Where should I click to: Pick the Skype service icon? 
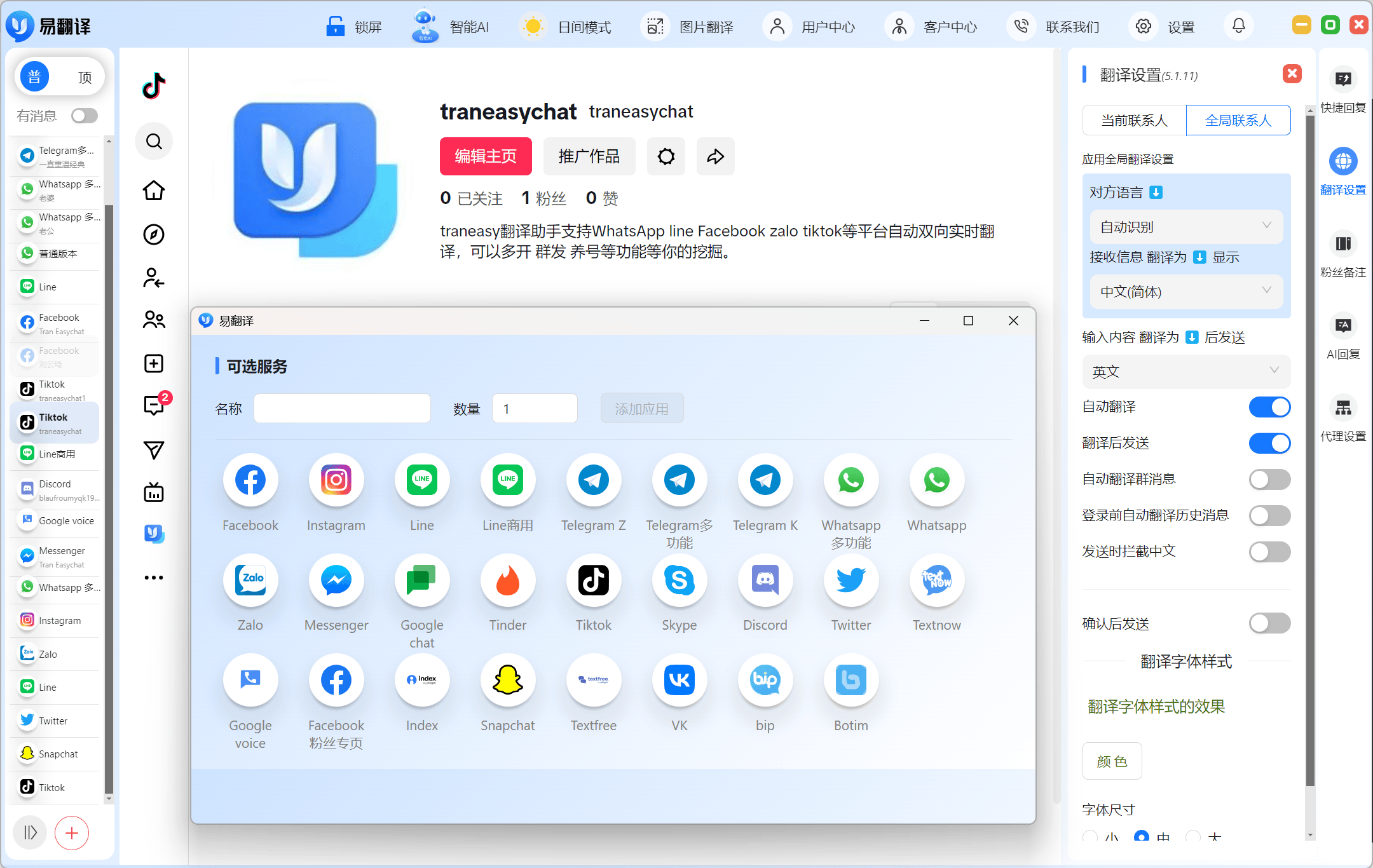click(680, 580)
